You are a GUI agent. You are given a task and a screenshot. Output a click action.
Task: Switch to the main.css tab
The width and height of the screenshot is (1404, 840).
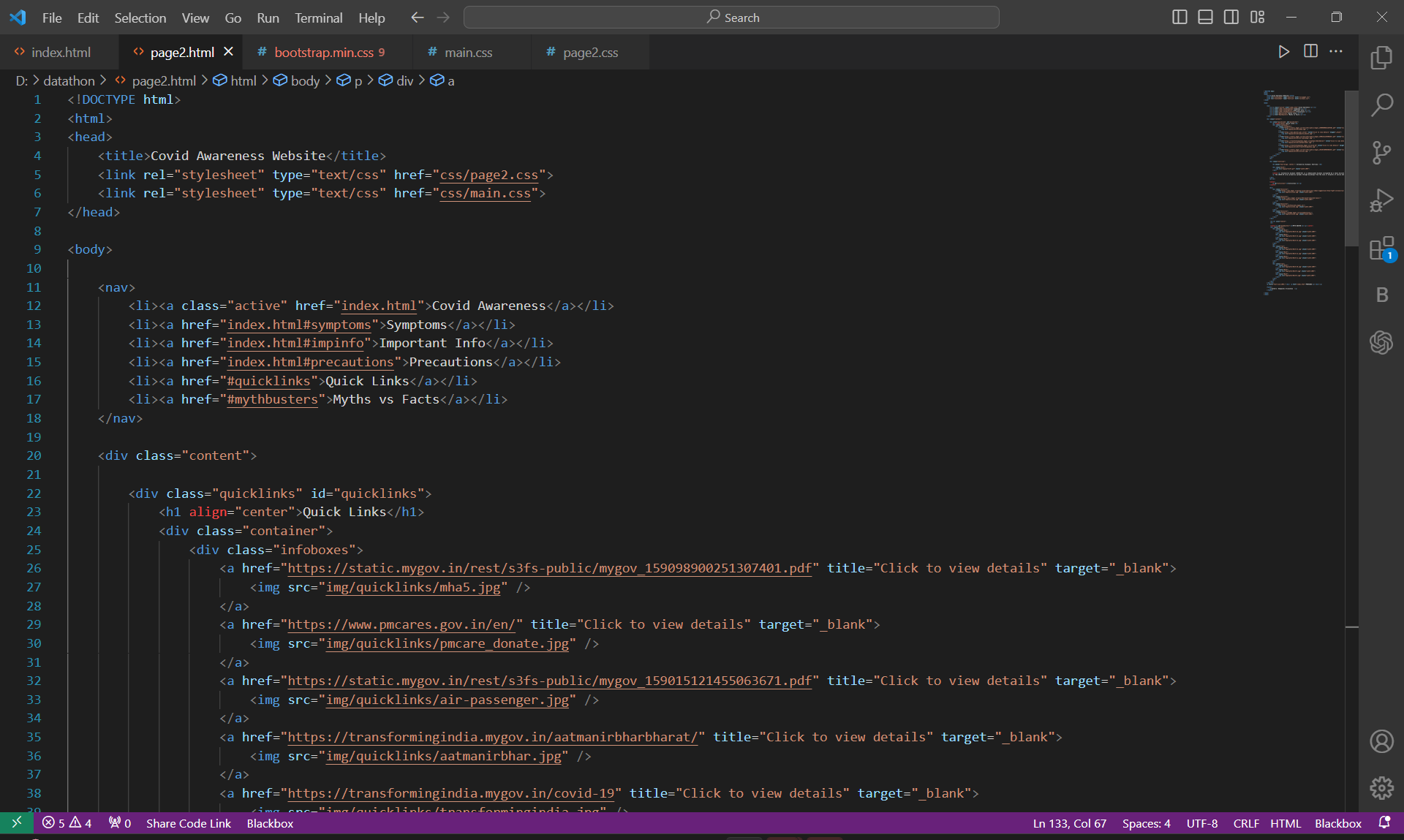tap(468, 52)
